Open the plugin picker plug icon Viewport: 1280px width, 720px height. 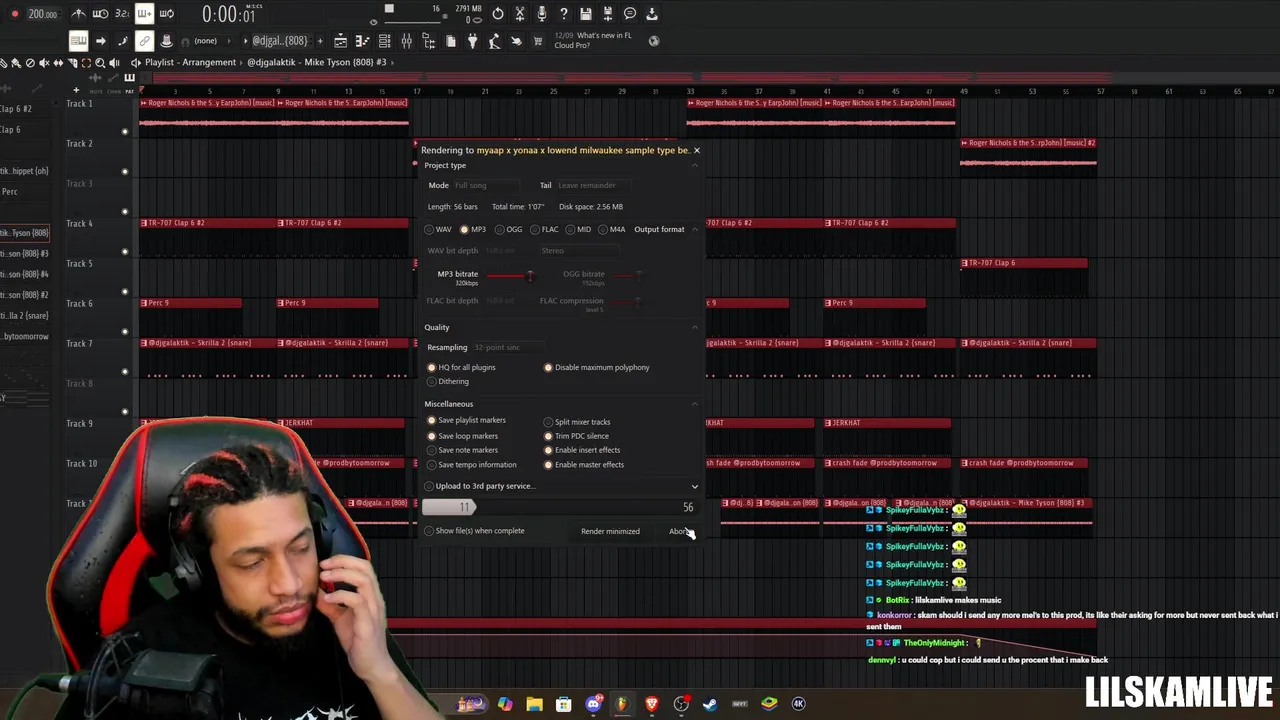pos(472,41)
